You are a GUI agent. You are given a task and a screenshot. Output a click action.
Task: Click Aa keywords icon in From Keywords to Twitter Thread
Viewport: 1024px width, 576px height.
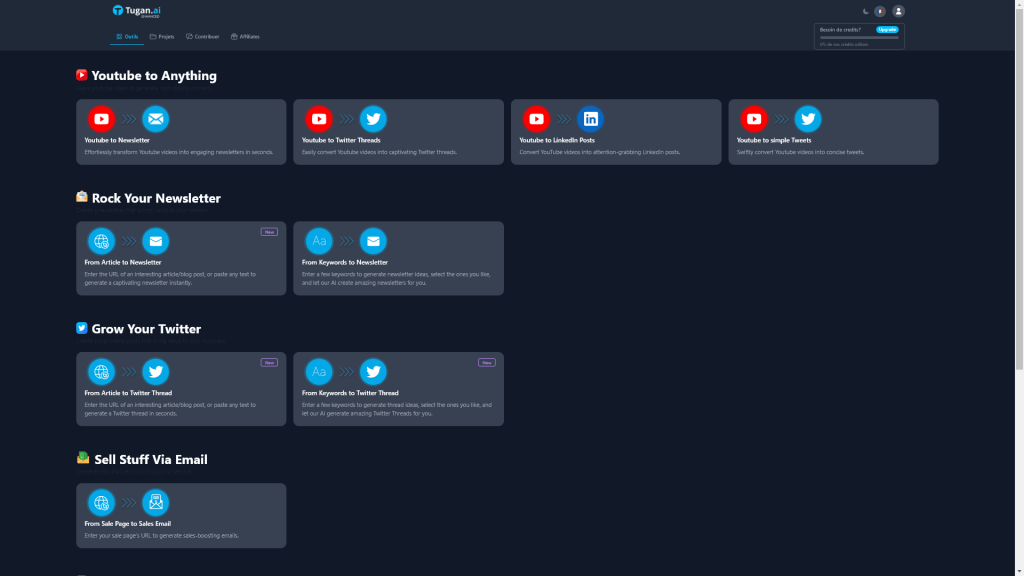pyautogui.click(x=319, y=372)
